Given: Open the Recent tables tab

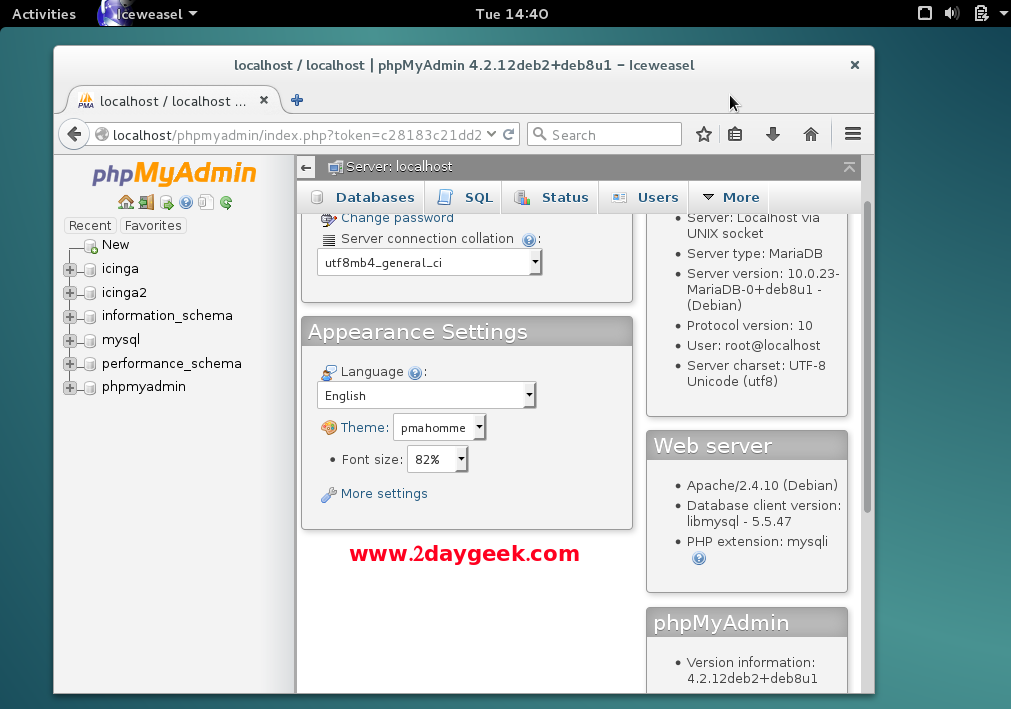Looking at the screenshot, I should point(90,225).
